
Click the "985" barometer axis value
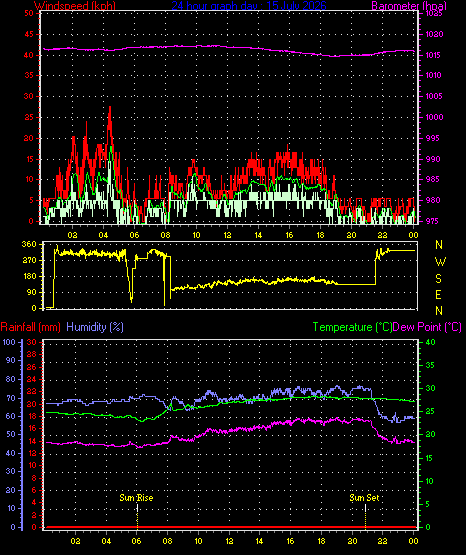pos(433,179)
